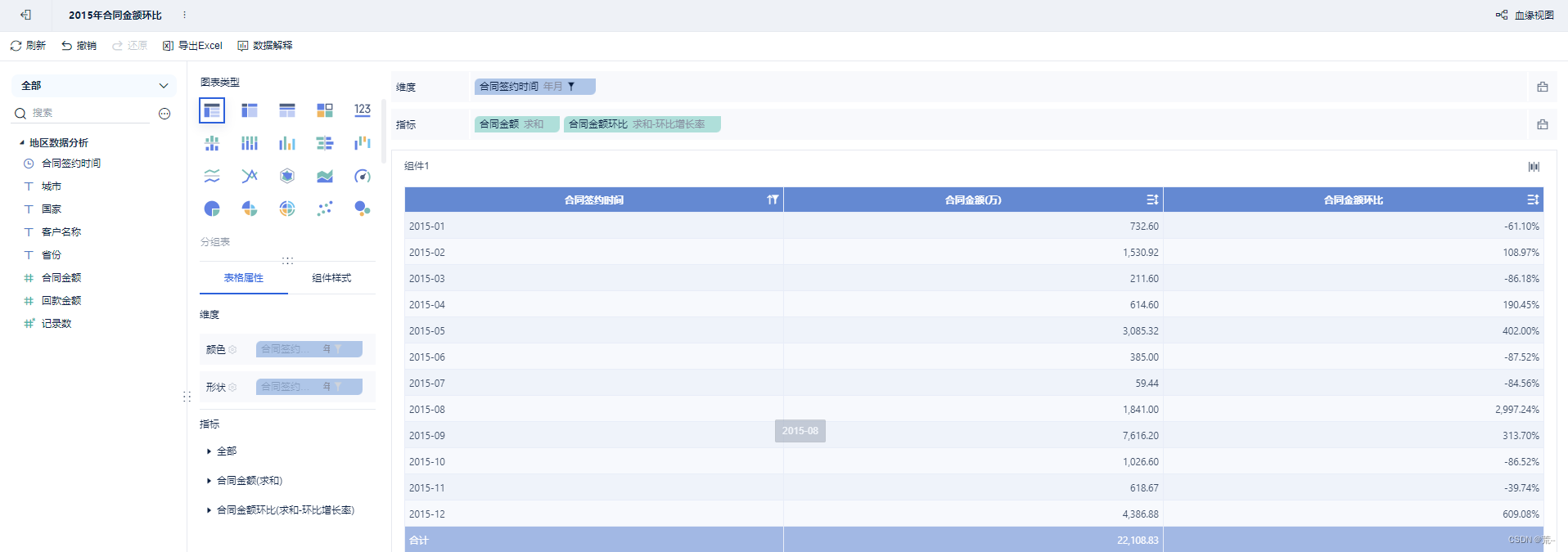
Task: Click the 2,997.24% cell
Action: tap(1354, 410)
